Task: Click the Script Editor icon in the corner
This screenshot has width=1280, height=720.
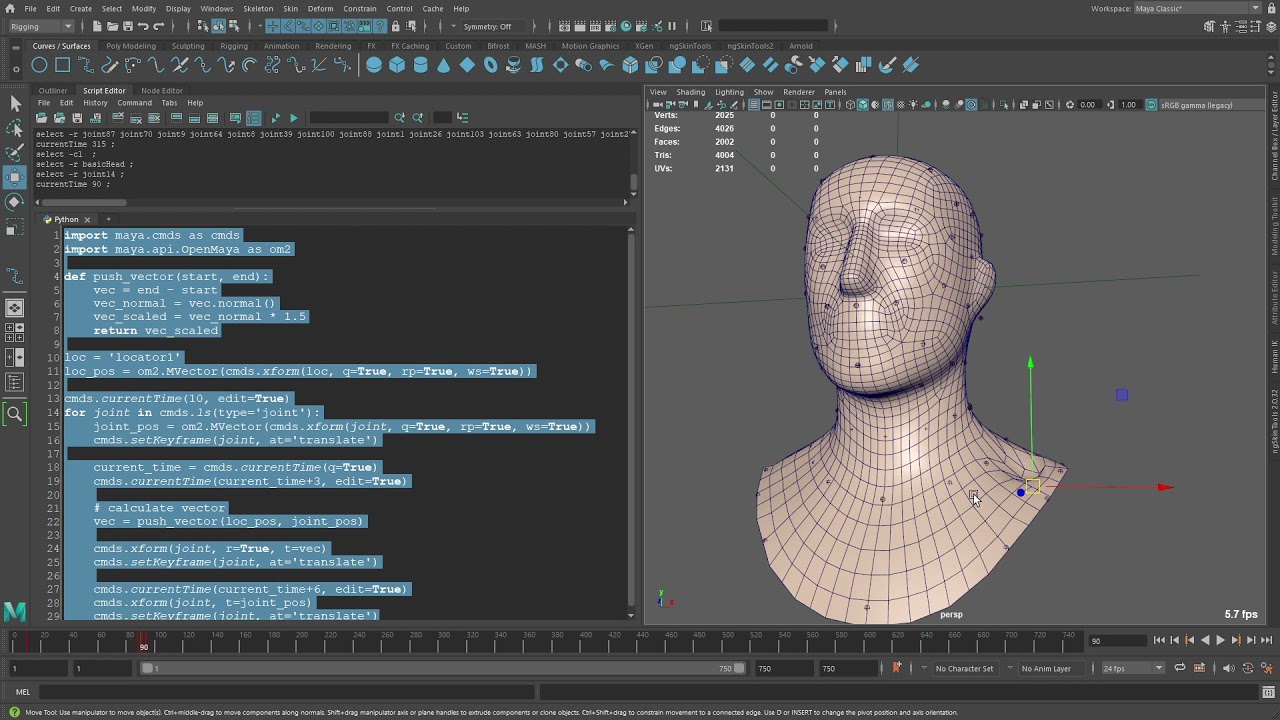Action: [x=1268, y=692]
